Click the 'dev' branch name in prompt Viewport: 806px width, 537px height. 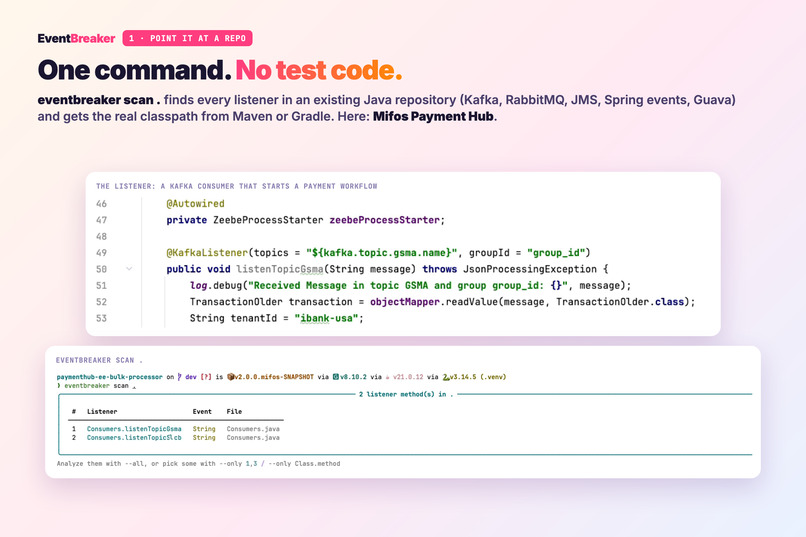pyautogui.click(x=191, y=377)
